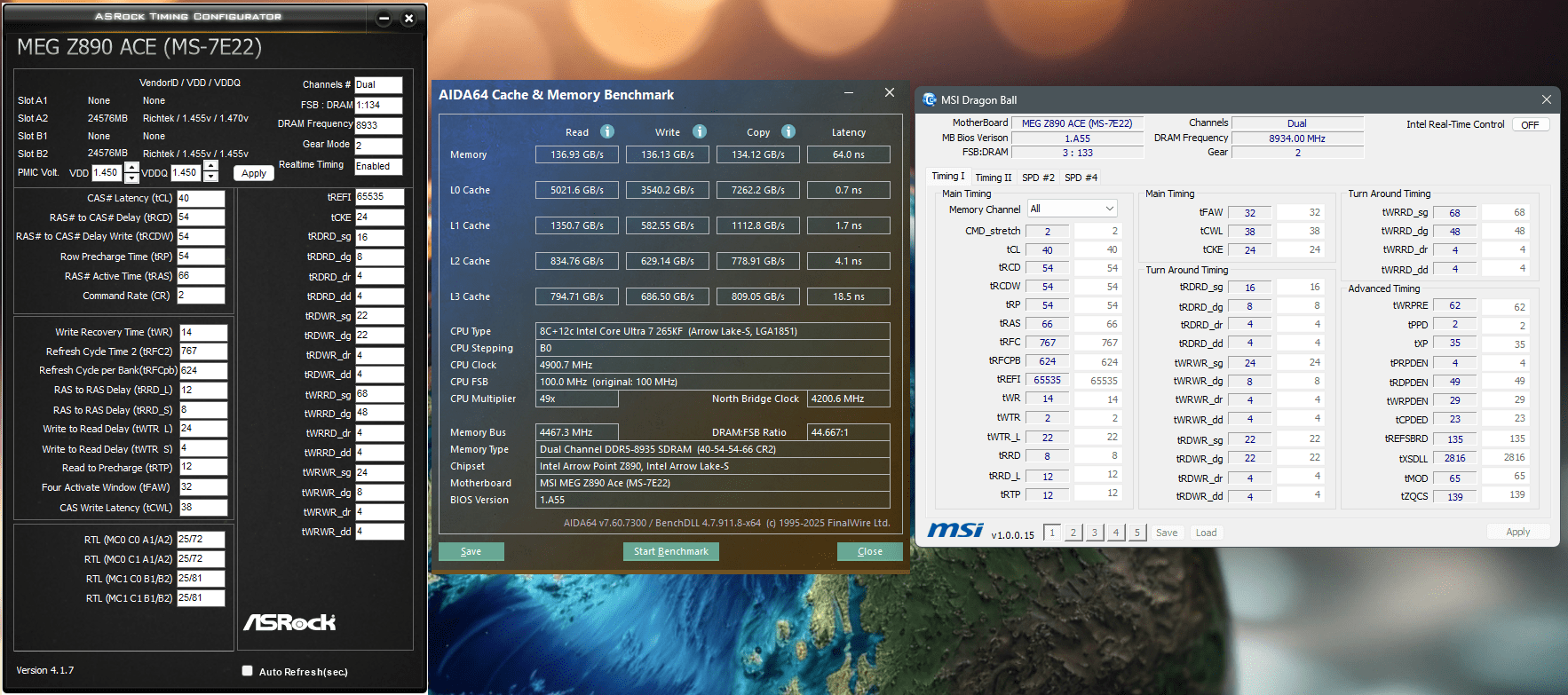Click the Four Activate Window (tFAW) field
Screen dimensions: 1568x695
203,487
